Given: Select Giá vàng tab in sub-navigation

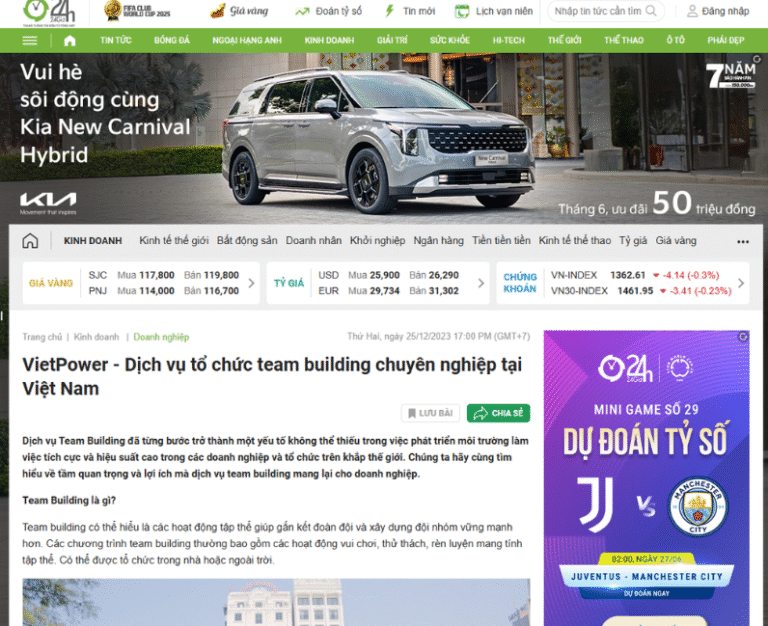Looking at the screenshot, I should 676,241.
